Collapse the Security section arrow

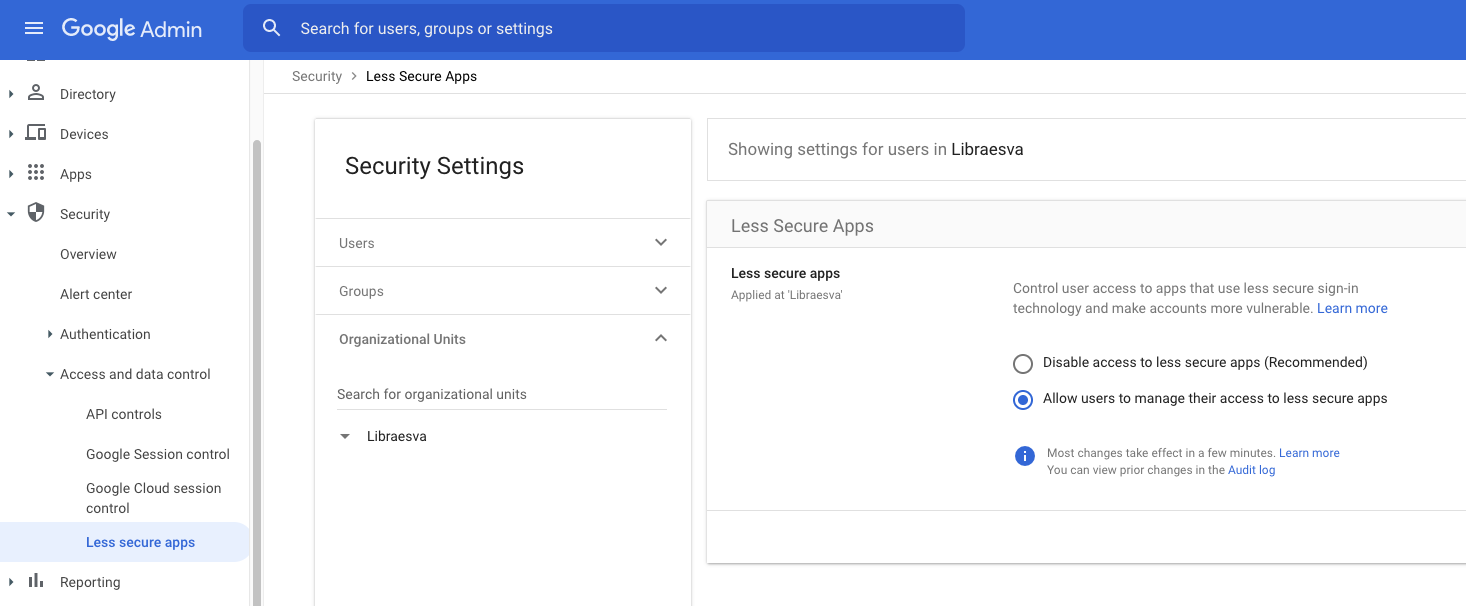[x=11, y=214]
